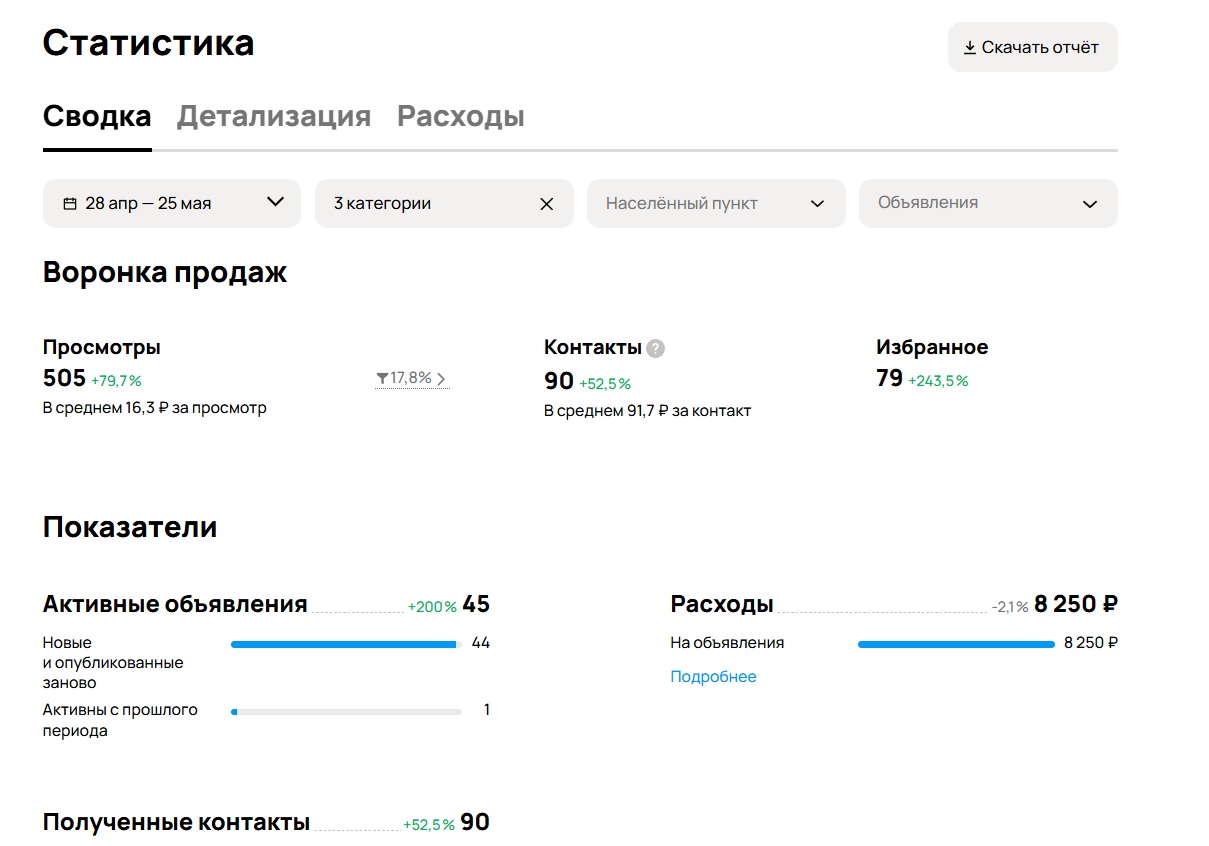Click В среднем 91,7 ₽ за контакт
The width and height of the screenshot is (1209, 846).
coord(647,411)
